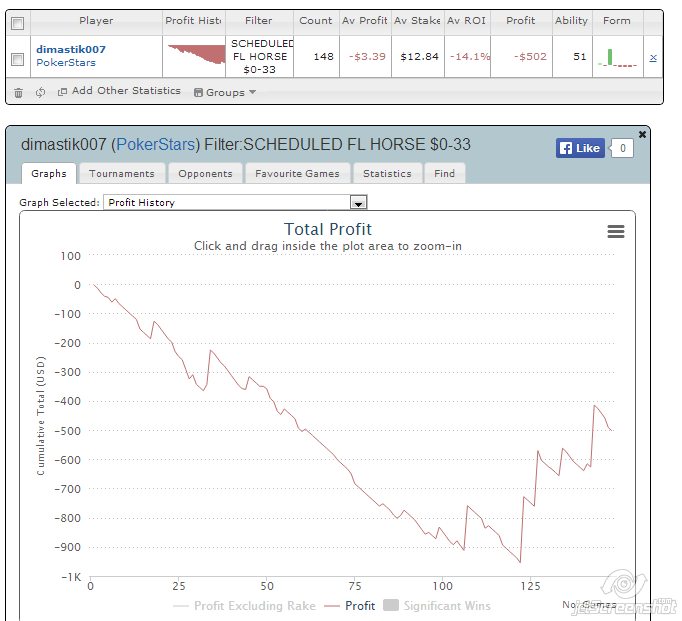Screen dimensions: 682x621
Task: Click the -$502 profit value
Action: coord(530,57)
